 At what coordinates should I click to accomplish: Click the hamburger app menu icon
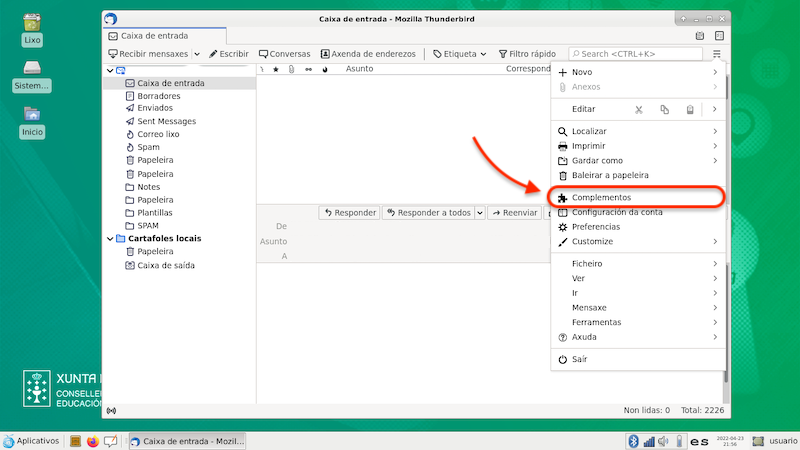pos(717,54)
